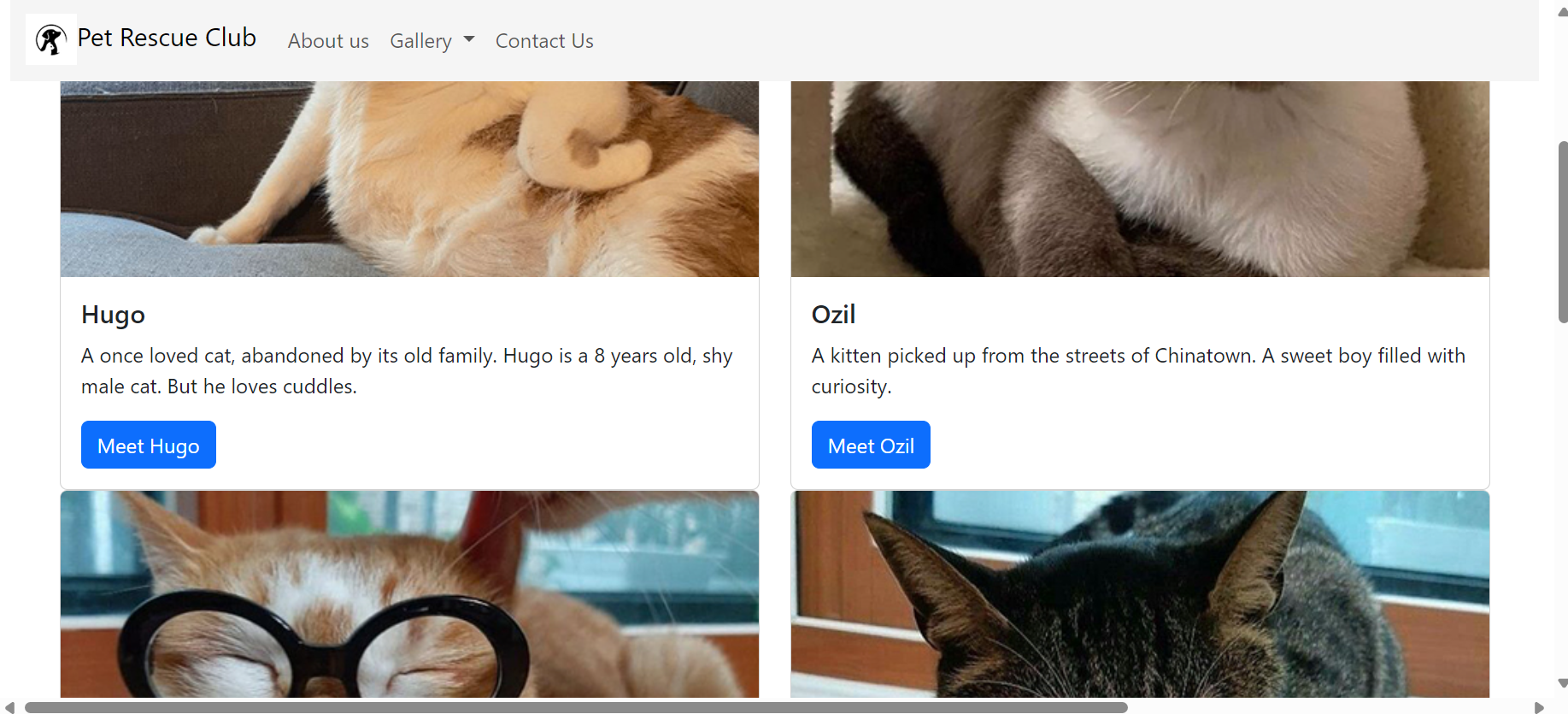The height and width of the screenshot is (714, 1568).
Task: Click the horizontal scrollbar right arrow
Action: [1539, 707]
